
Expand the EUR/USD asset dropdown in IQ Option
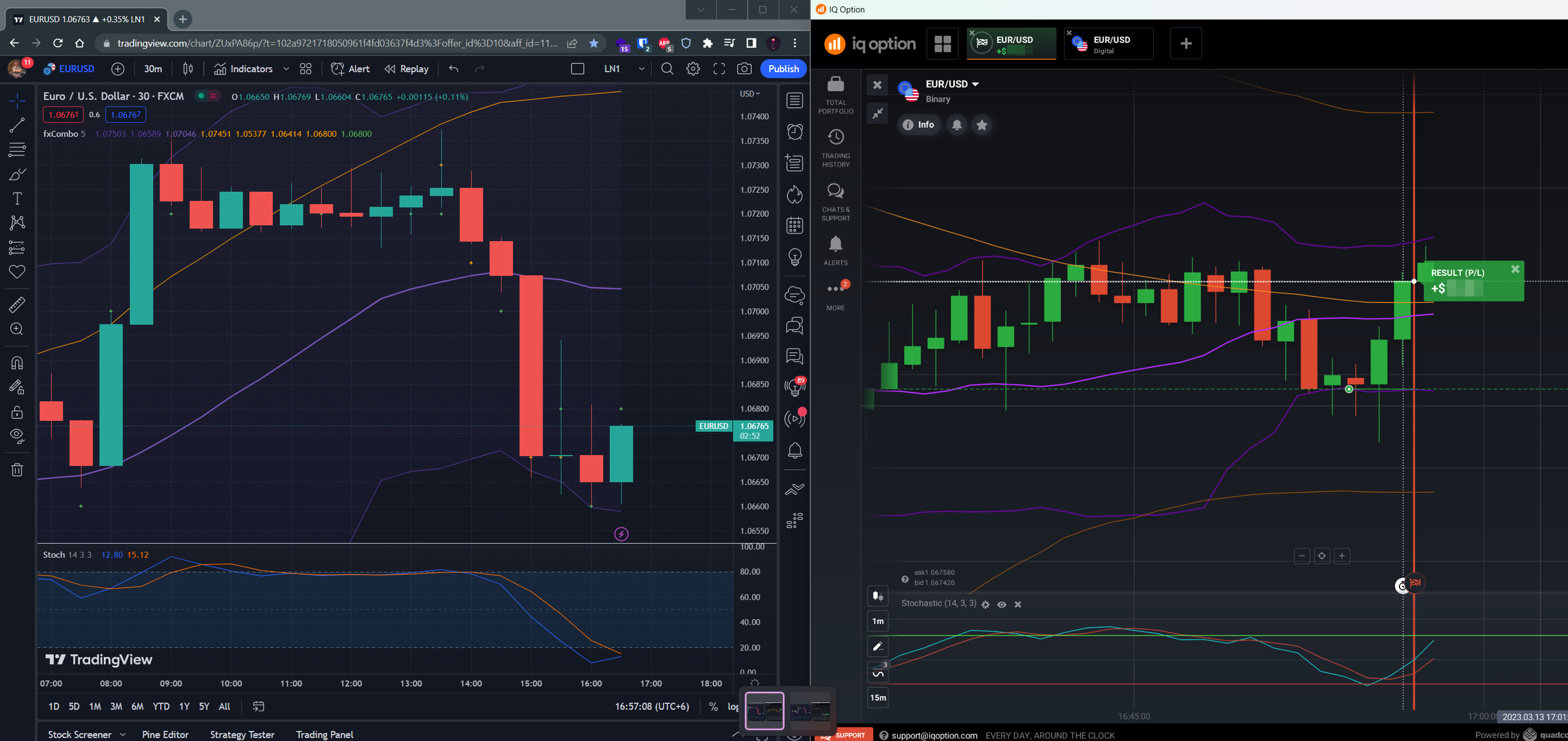(x=975, y=84)
